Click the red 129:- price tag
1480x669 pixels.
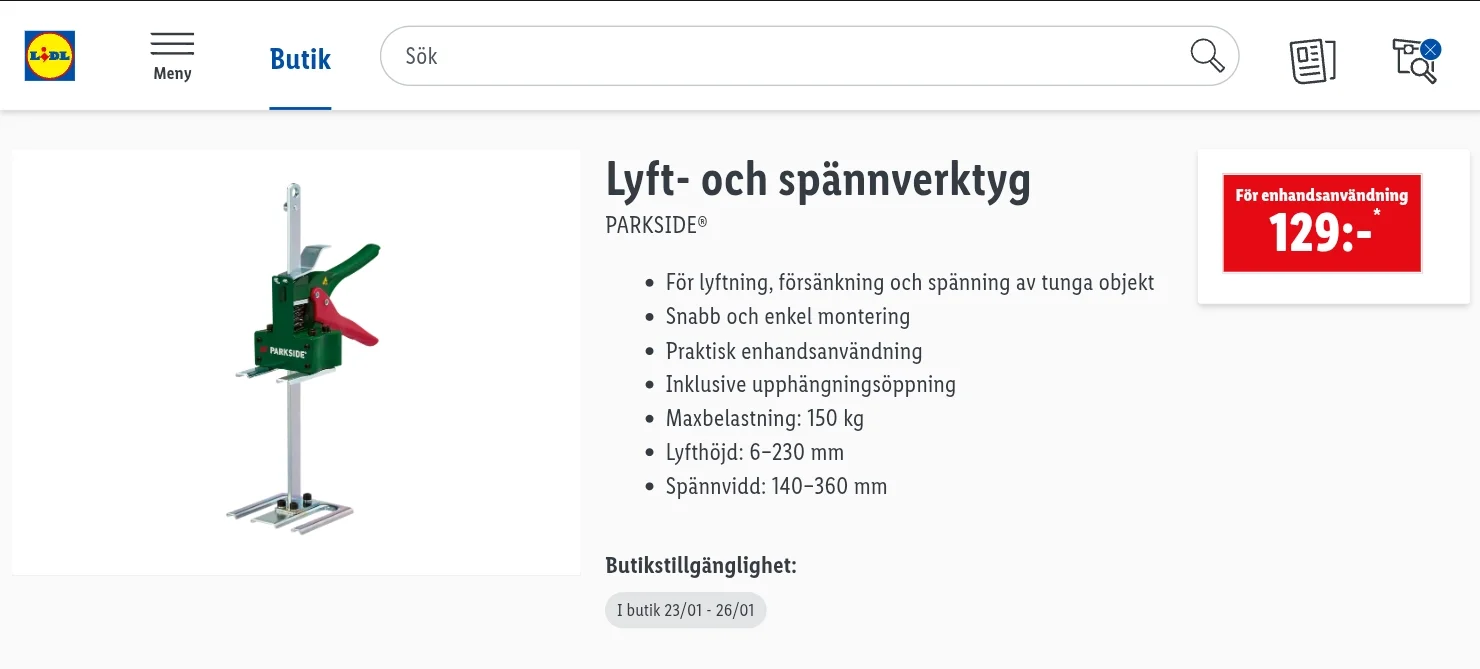1321,223
